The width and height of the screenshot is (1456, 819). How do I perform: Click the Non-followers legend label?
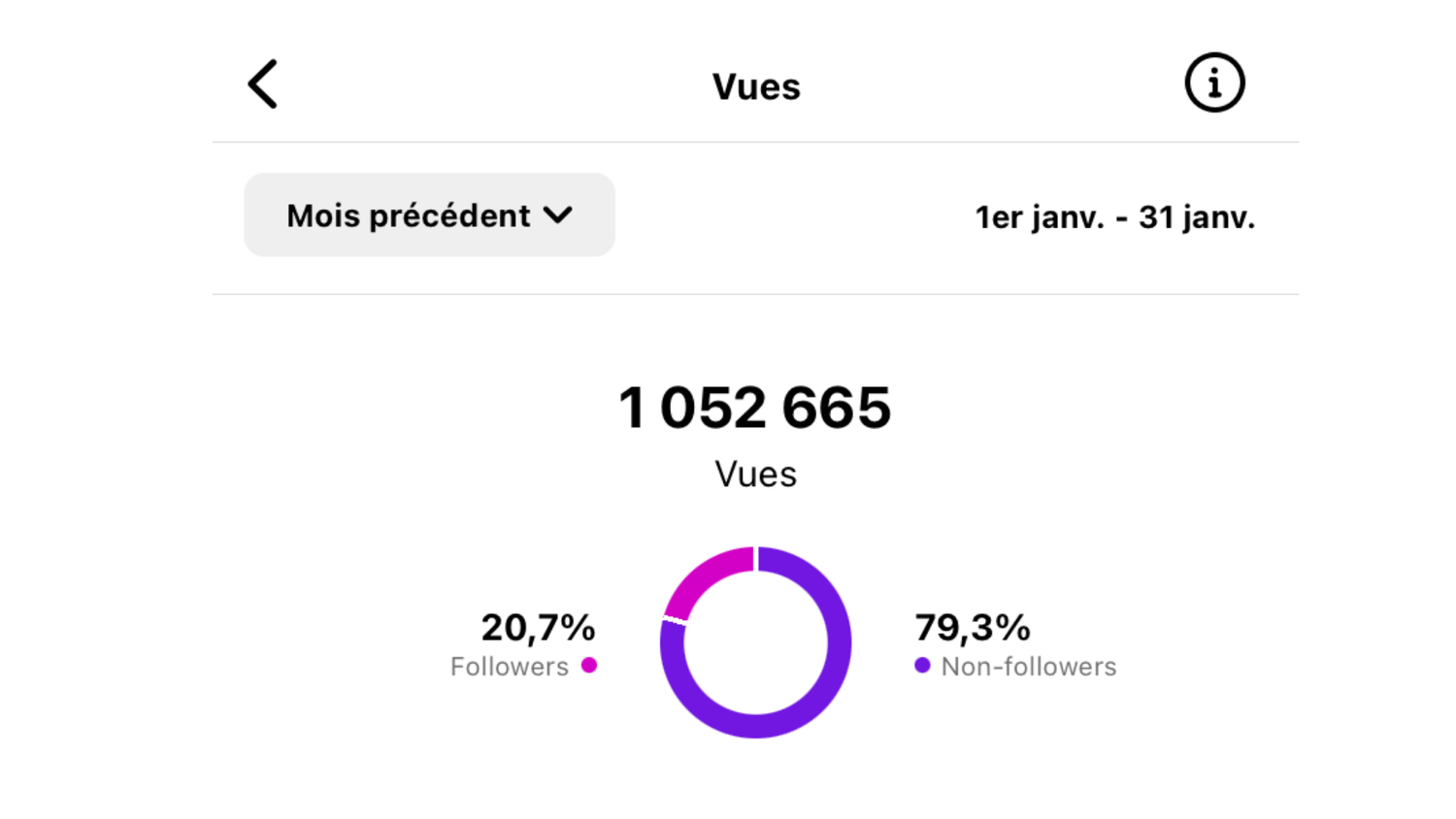1028,667
